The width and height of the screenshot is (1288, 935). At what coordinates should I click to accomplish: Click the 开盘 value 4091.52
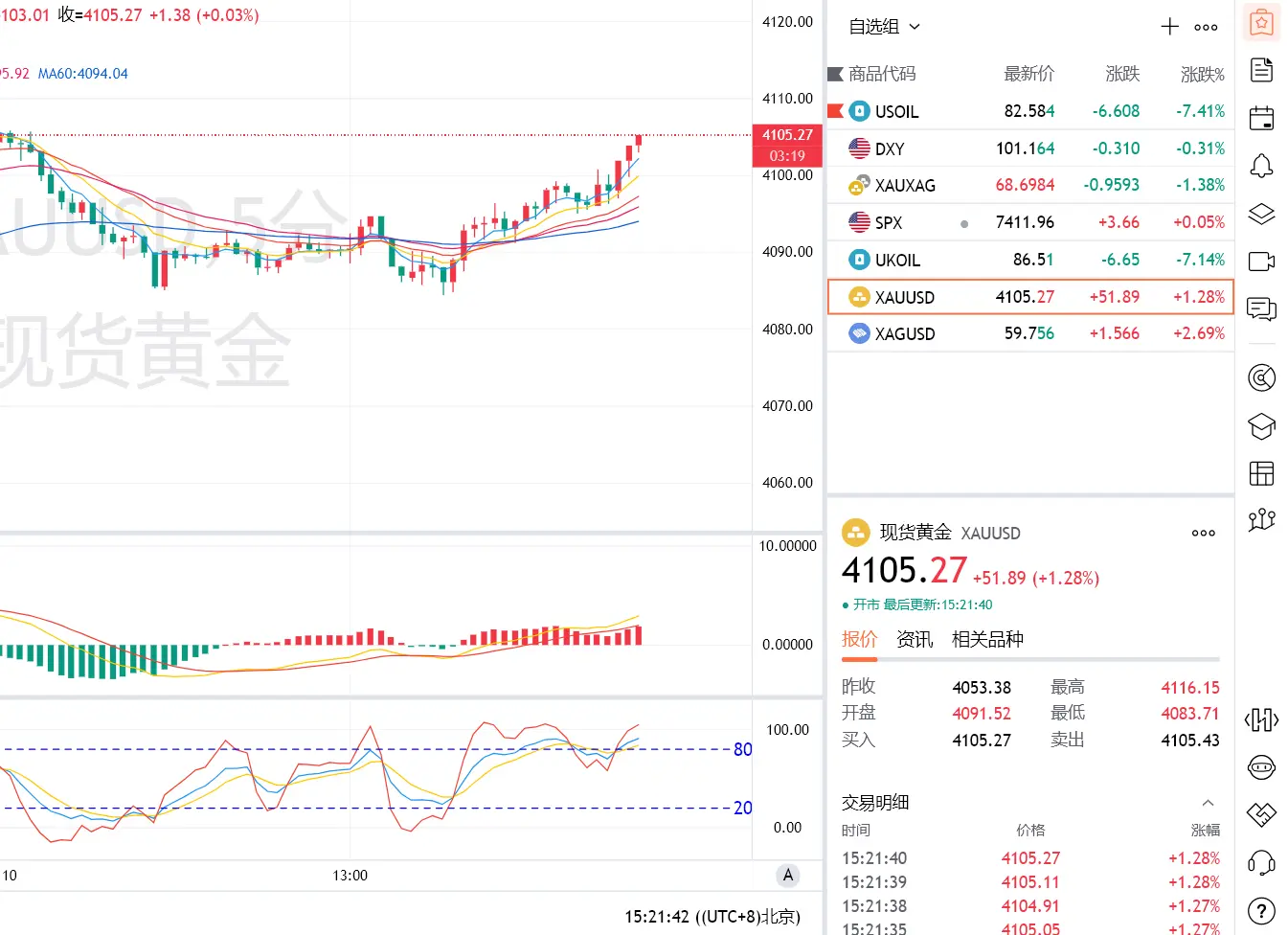[x=982, y=713]
